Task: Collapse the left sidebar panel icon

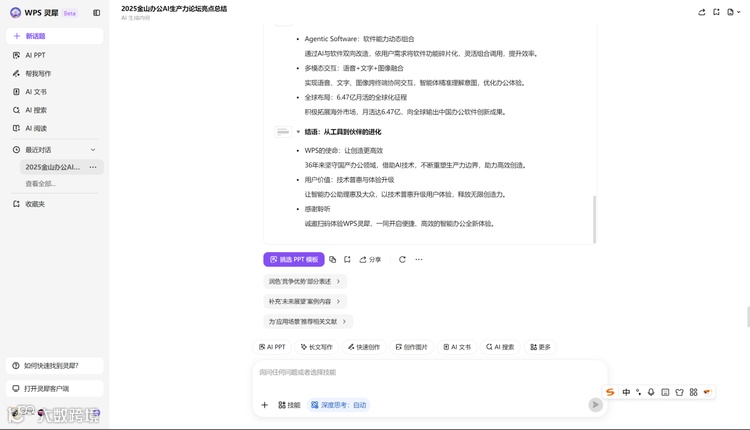Action: coord(97,13)
